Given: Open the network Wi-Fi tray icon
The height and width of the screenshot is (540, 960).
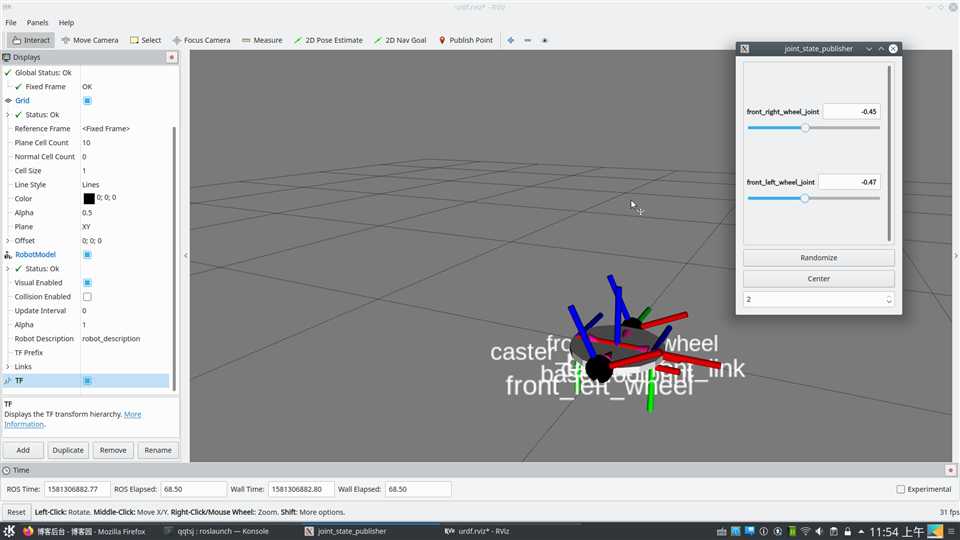Looking at the screenshot, I should point(805,531).
